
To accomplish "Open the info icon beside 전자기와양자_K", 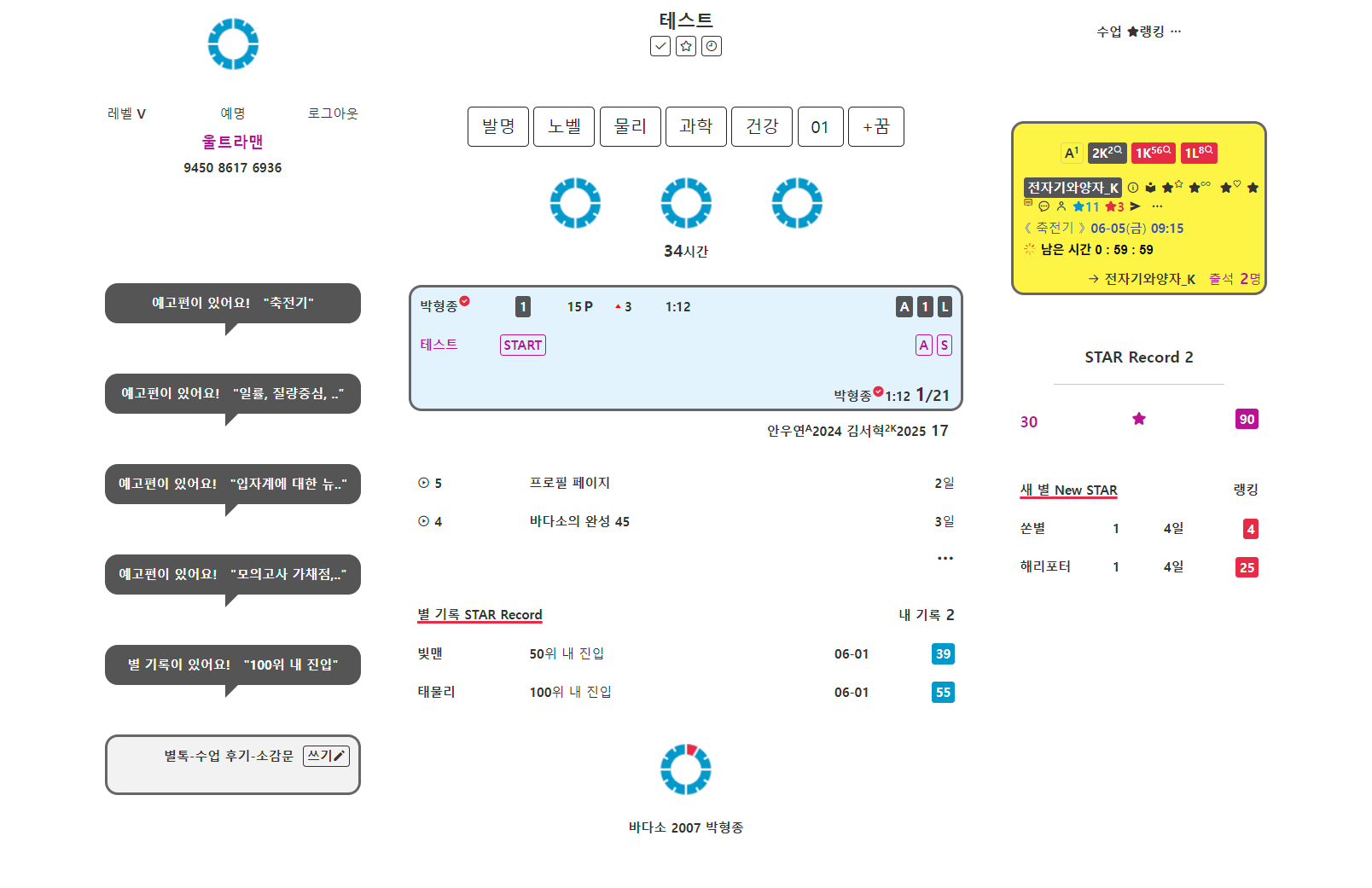I will tap(1133, 188).
